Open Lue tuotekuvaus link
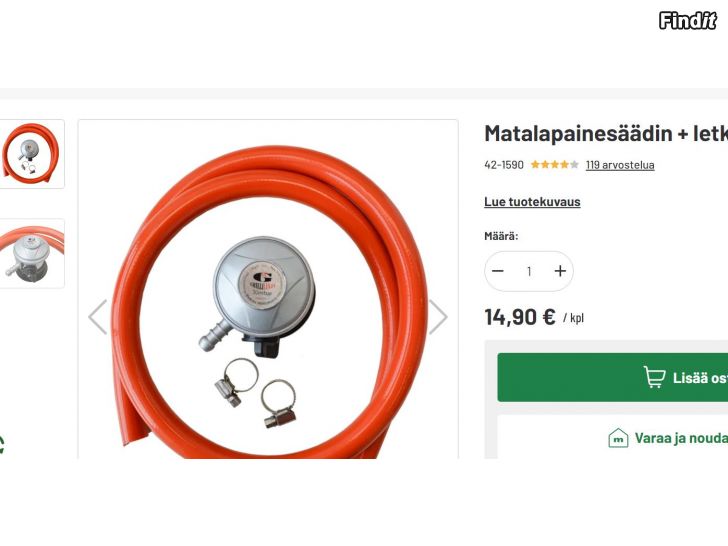 coord(532,202)
